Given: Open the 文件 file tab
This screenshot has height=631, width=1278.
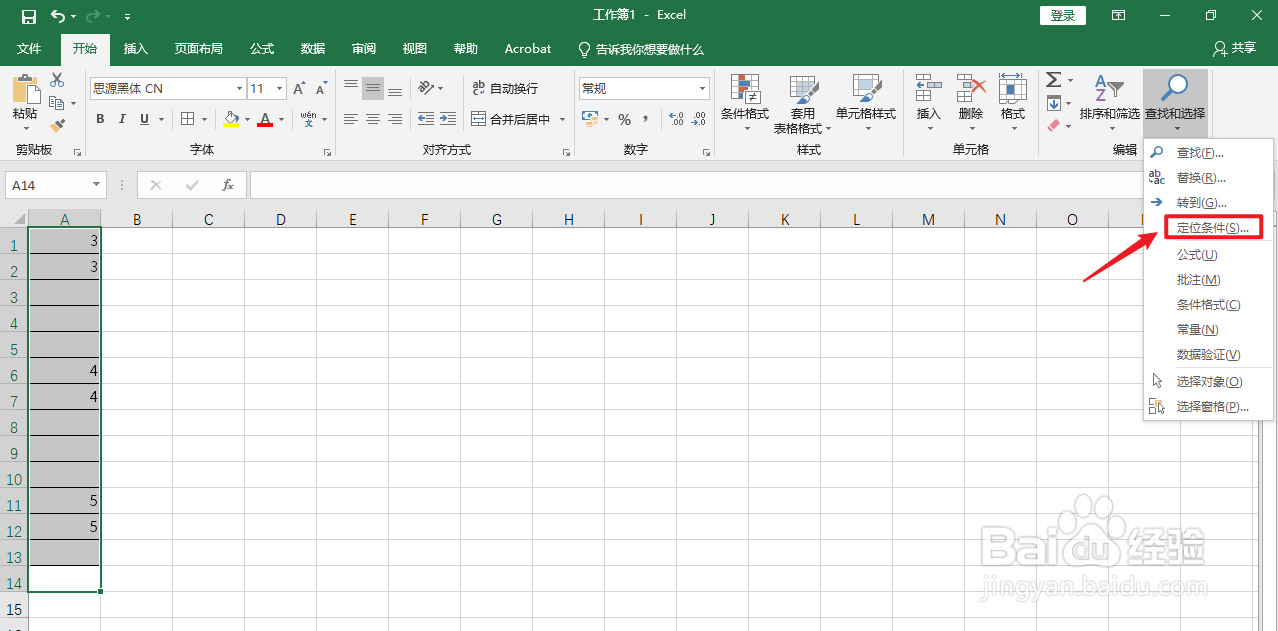Looking at the screenshot, I should [30, 49].
